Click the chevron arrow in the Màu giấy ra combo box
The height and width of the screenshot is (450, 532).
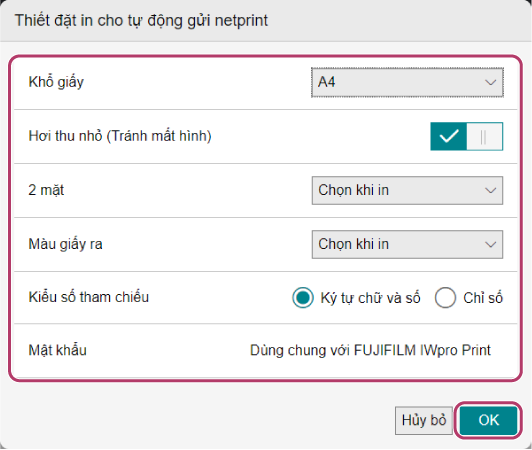tap(490, 244)
